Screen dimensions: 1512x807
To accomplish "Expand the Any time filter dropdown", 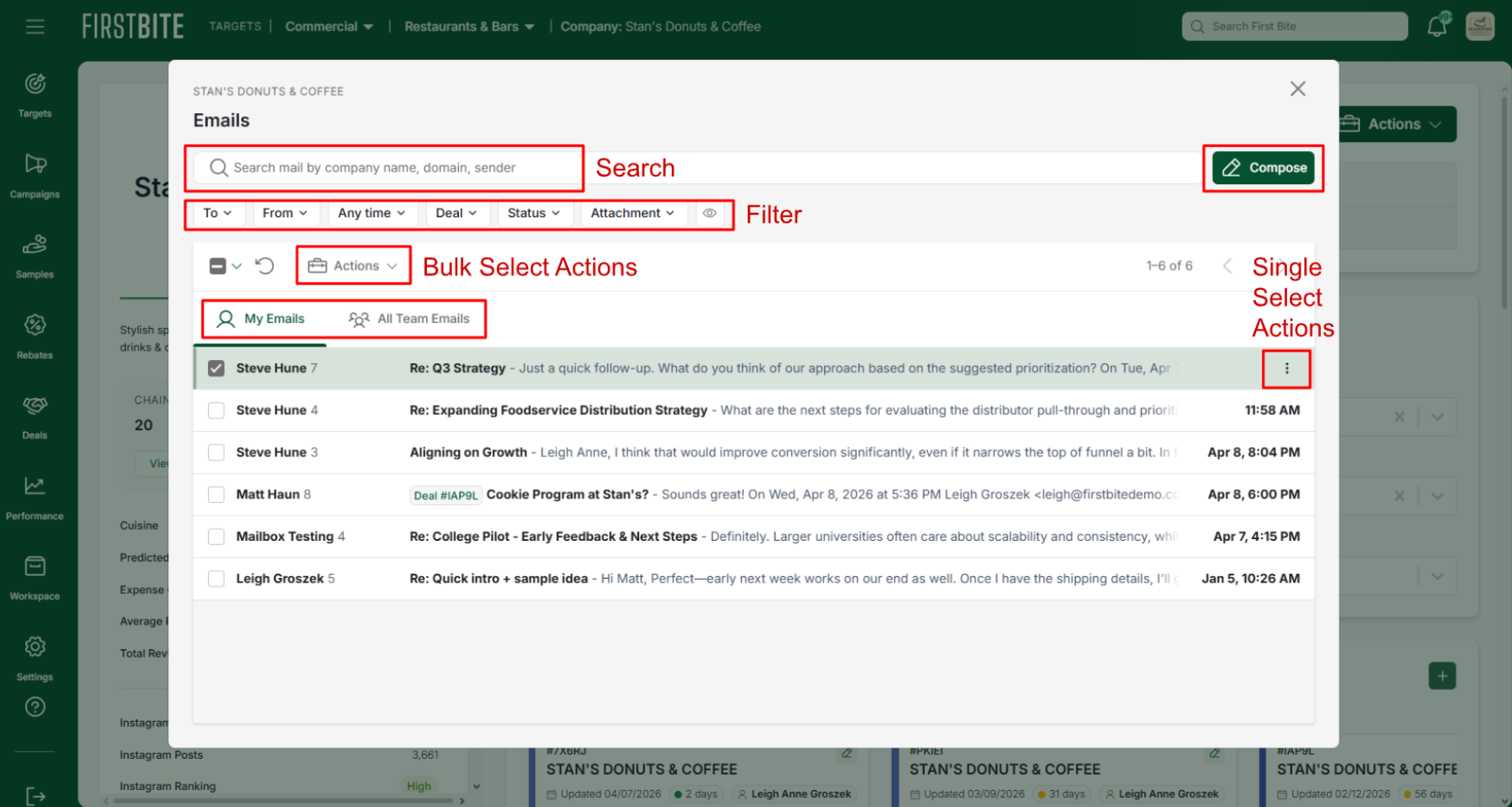I will click(x=371, y=214).
